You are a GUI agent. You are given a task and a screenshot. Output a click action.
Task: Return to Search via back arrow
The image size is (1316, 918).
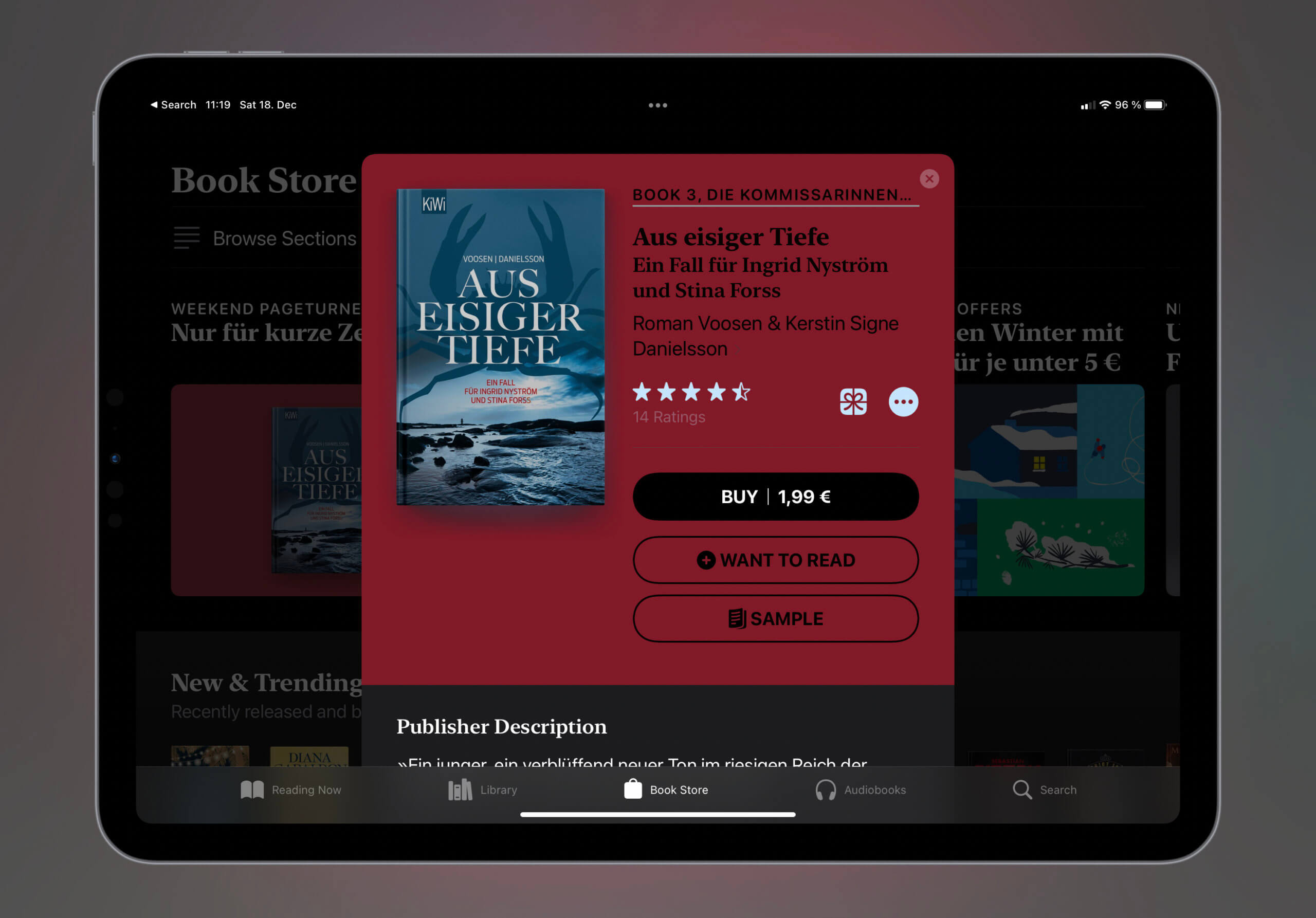coord(173,105)
